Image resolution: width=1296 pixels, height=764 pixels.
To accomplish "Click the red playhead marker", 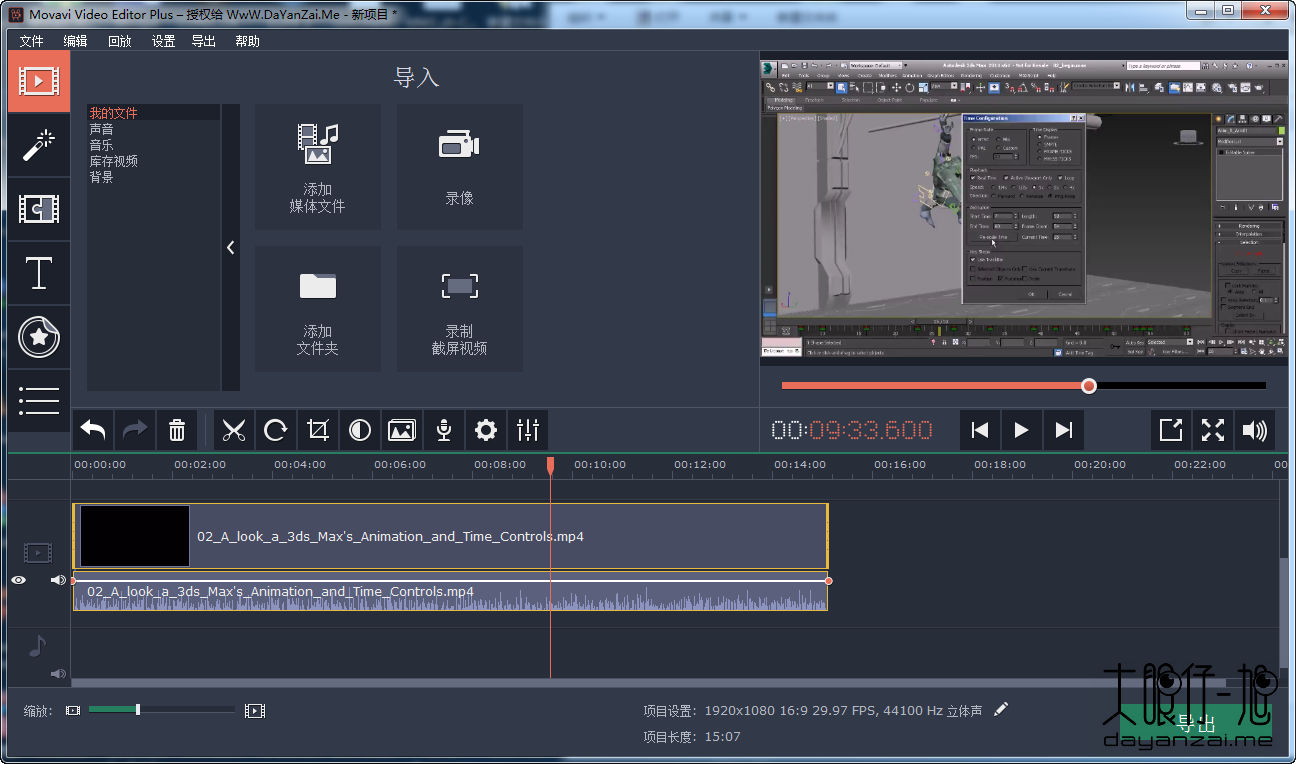I will [x=550, y=465].
